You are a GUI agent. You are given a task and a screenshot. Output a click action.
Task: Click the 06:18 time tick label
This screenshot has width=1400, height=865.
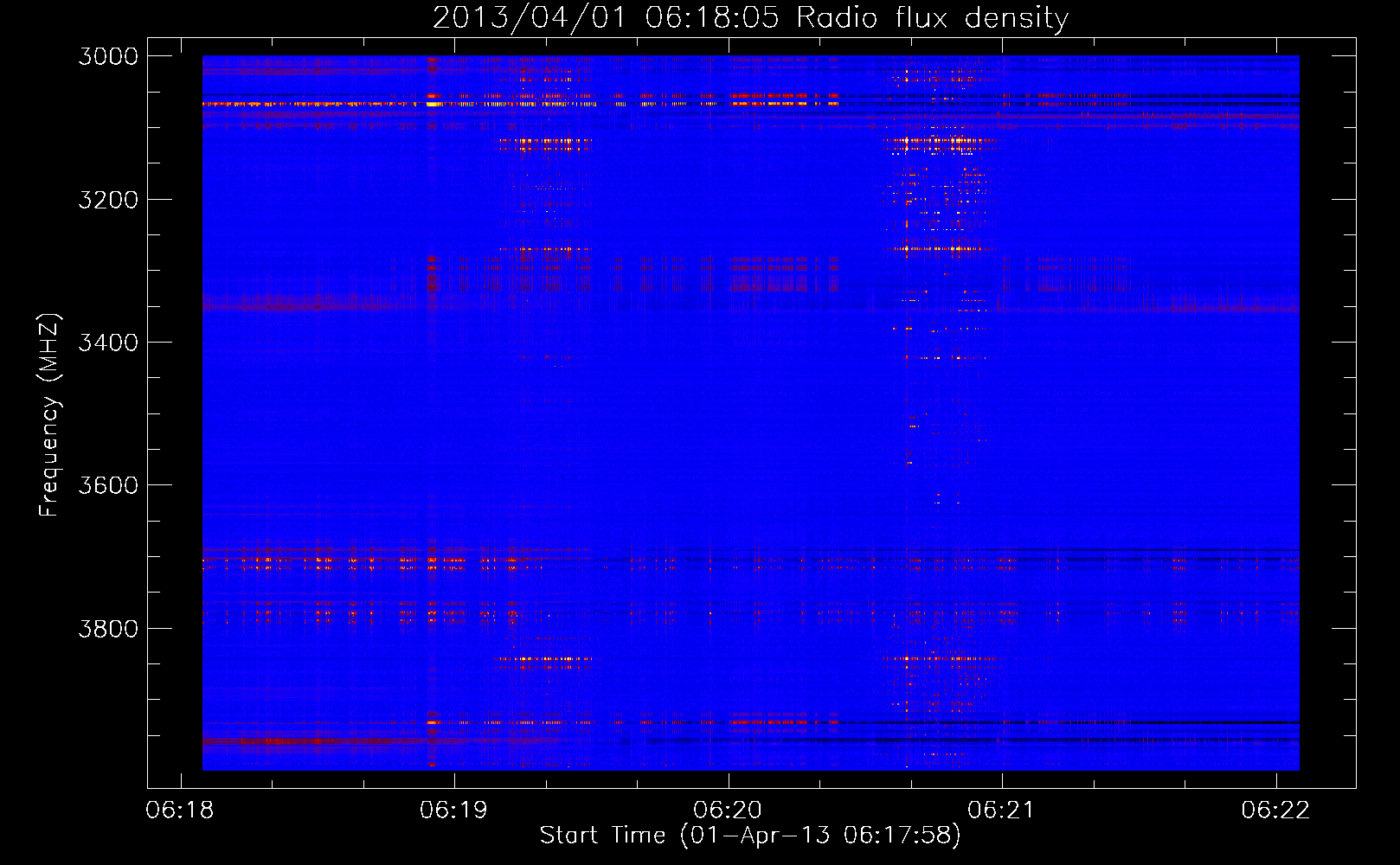pyautogui.click(x=180, y=810)
